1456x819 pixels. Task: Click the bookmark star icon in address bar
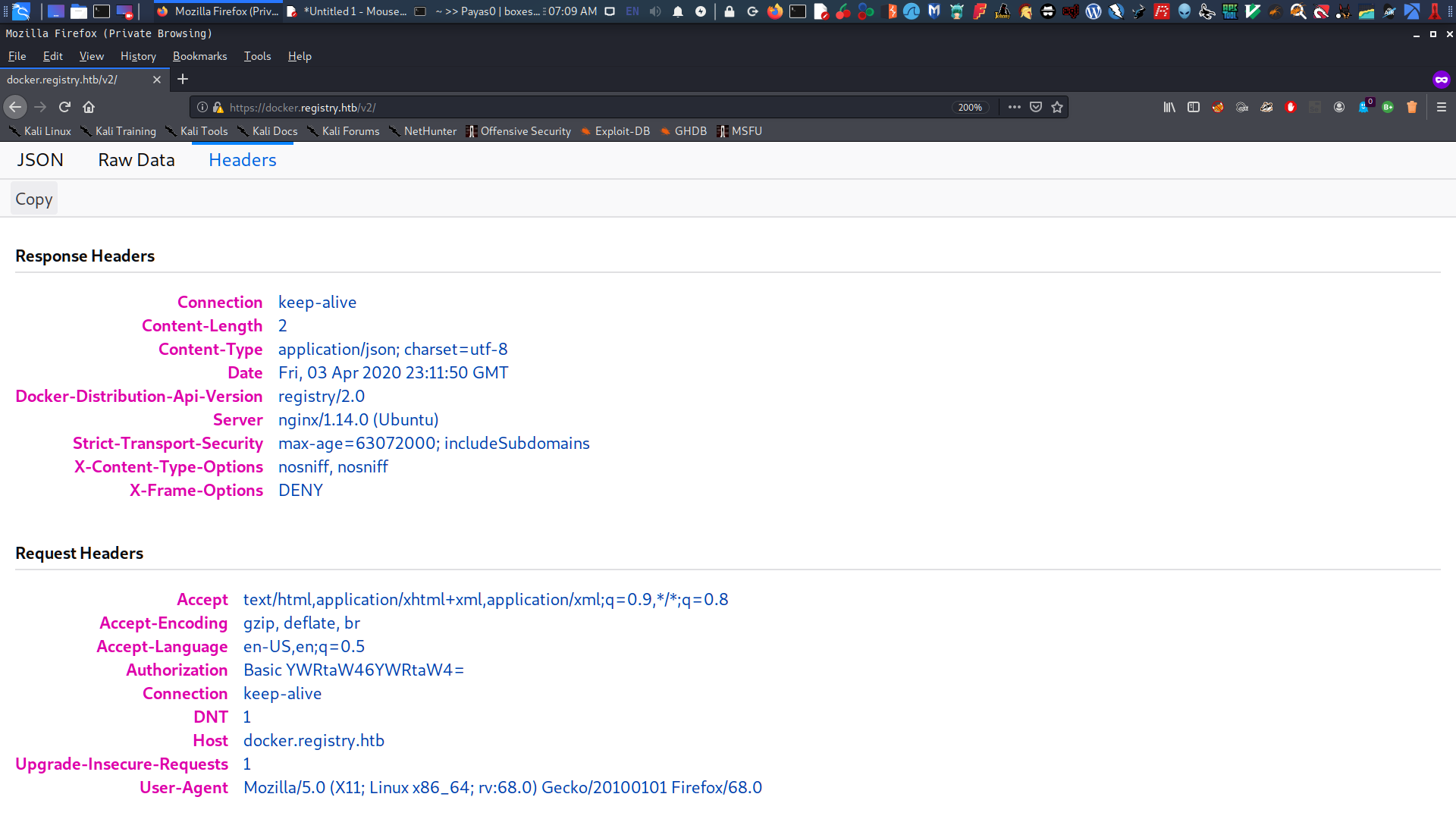(1058, 107)
